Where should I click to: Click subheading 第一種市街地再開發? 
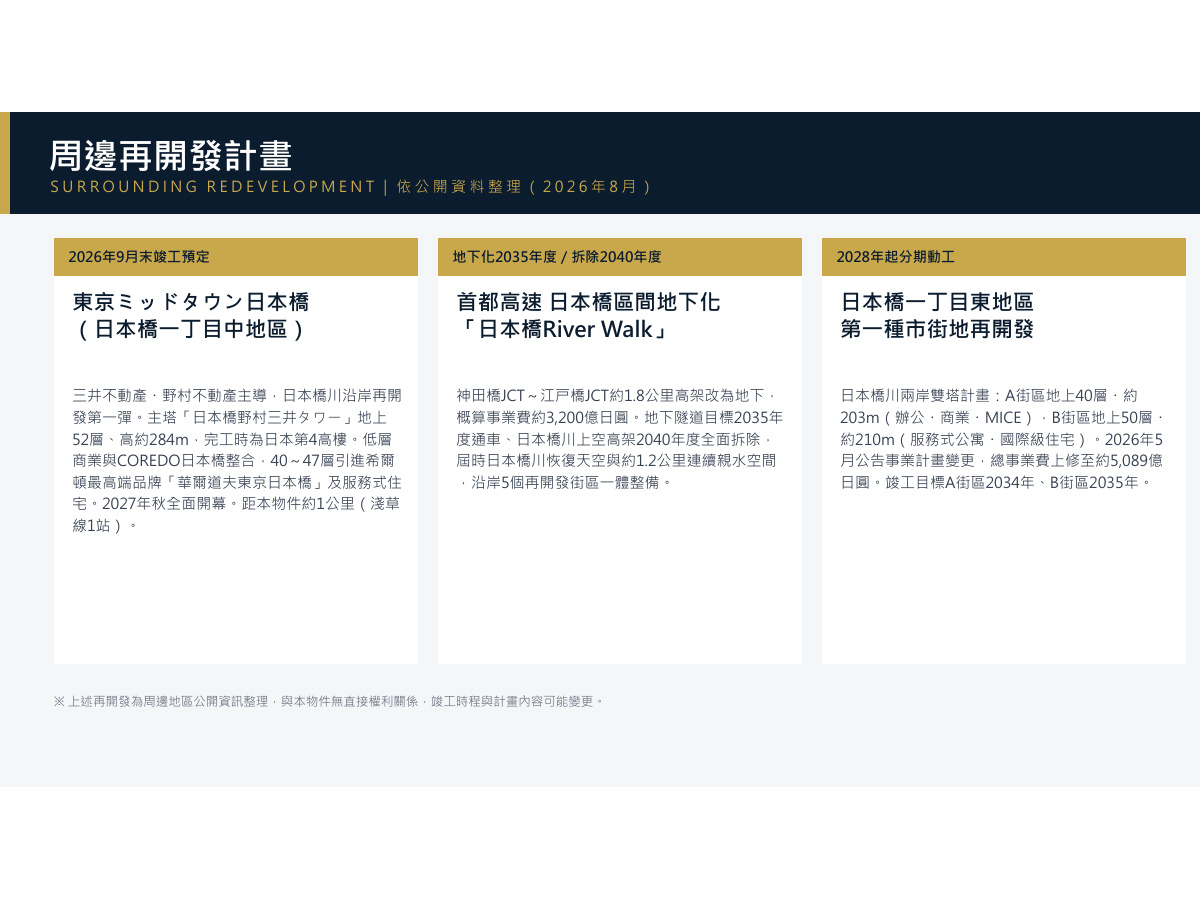point(937,330)
